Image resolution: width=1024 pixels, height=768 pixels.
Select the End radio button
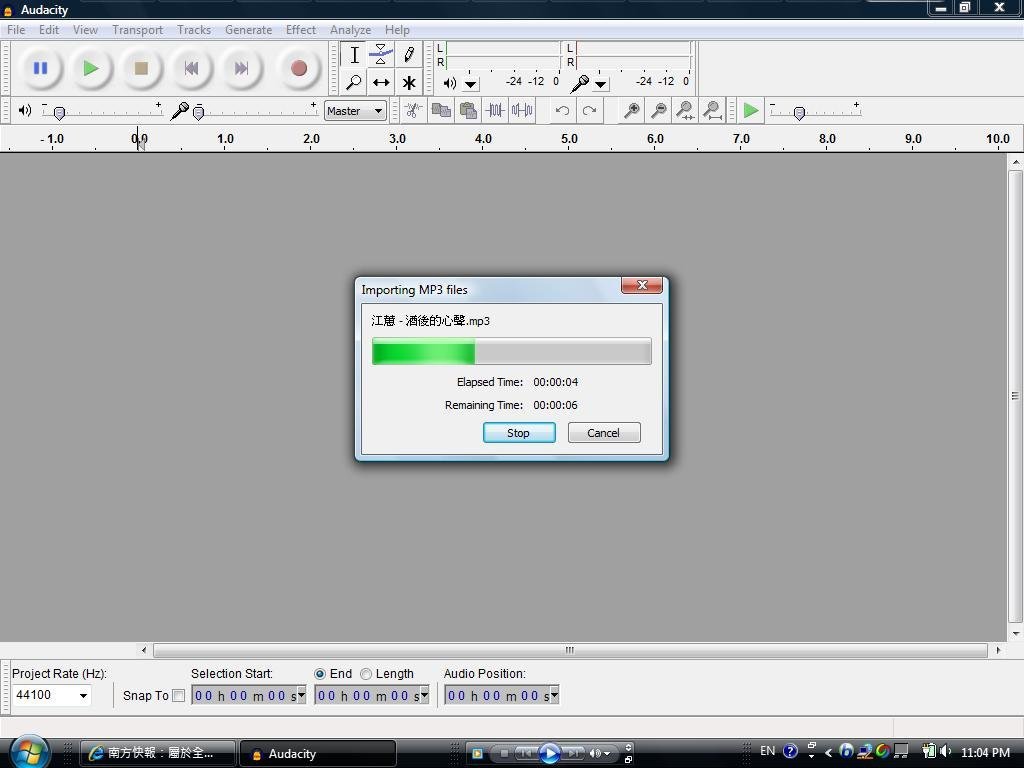point(320,673)
